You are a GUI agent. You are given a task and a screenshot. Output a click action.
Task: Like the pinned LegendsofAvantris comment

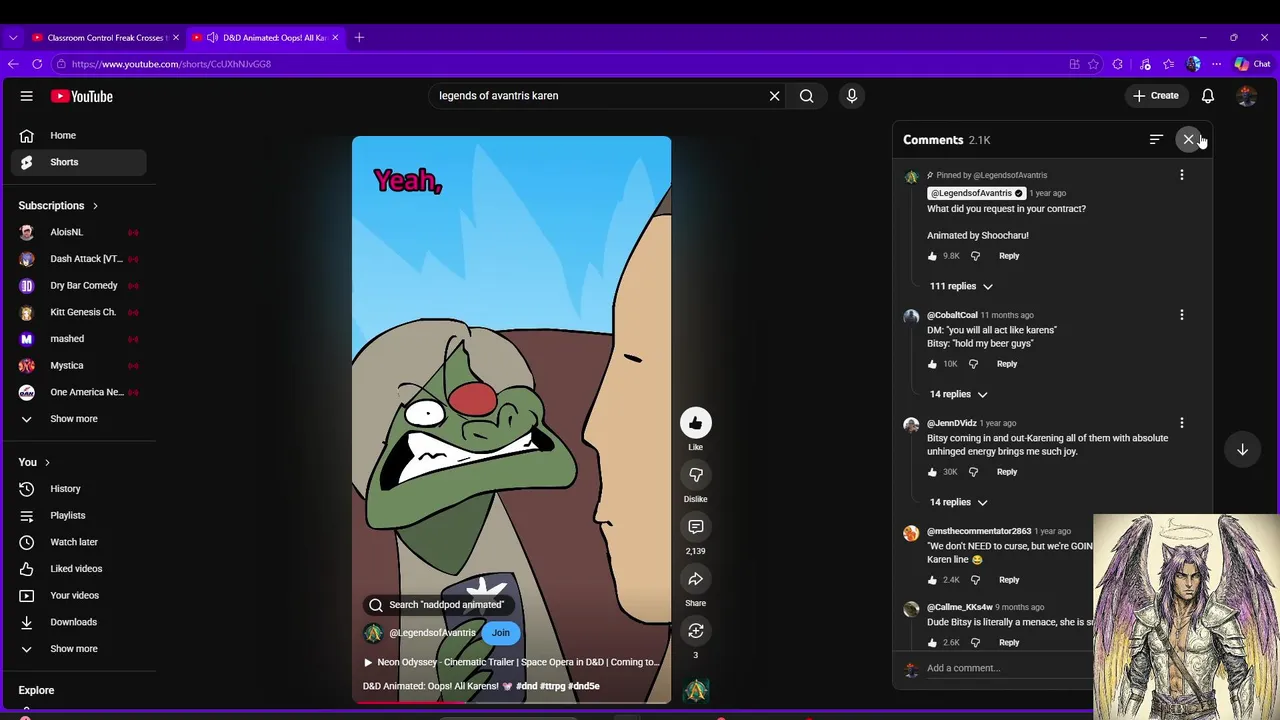(x=932, y=256)
